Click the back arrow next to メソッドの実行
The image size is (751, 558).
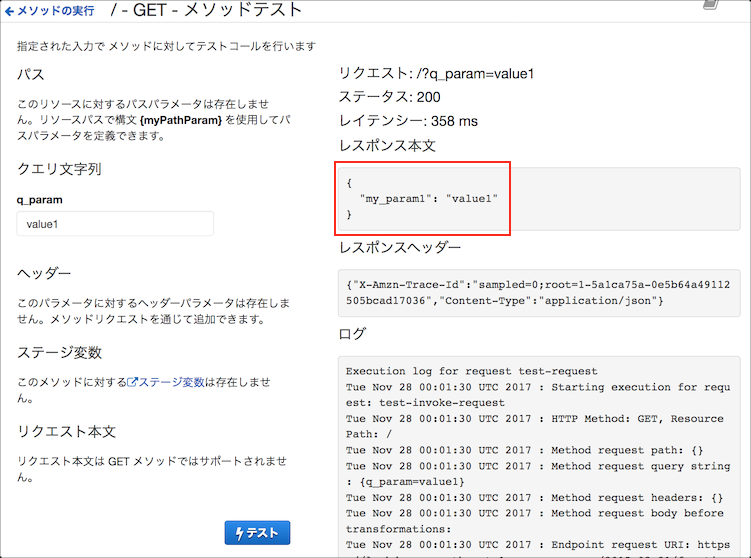pyautogui.click(x=10, y=10)
